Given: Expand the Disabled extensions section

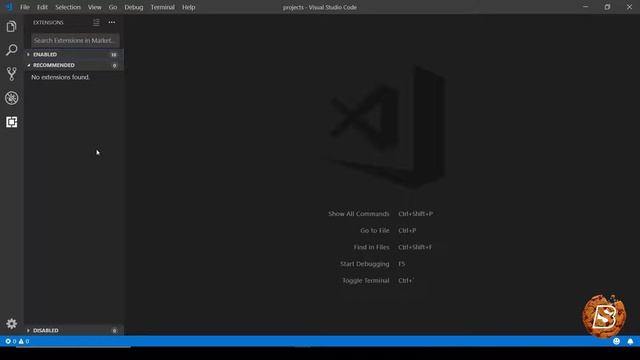Looking at the screenshot, I should pos(74,330).
